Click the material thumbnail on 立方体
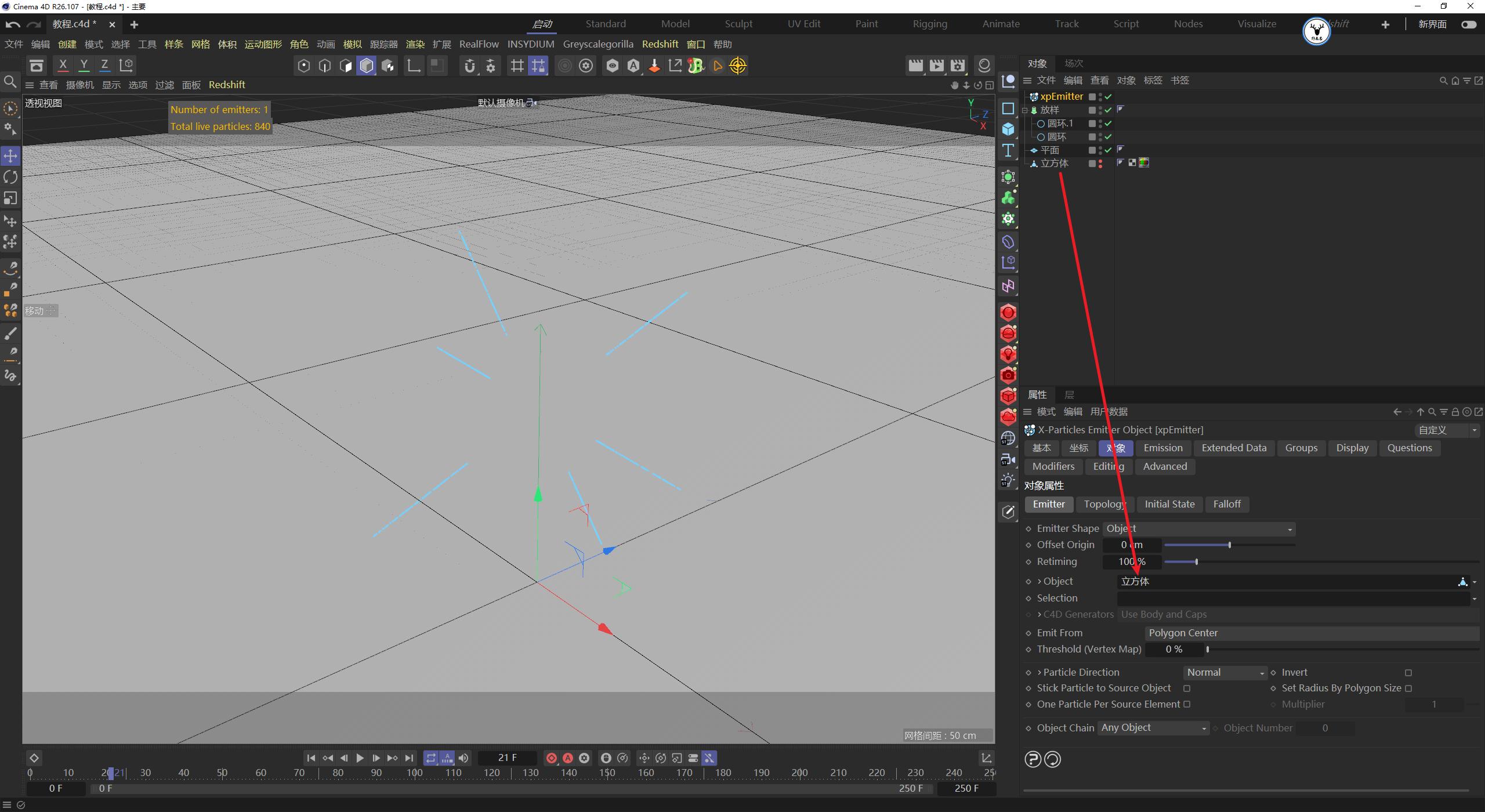Screen dimensions: 1485x812 point(1143,163)
